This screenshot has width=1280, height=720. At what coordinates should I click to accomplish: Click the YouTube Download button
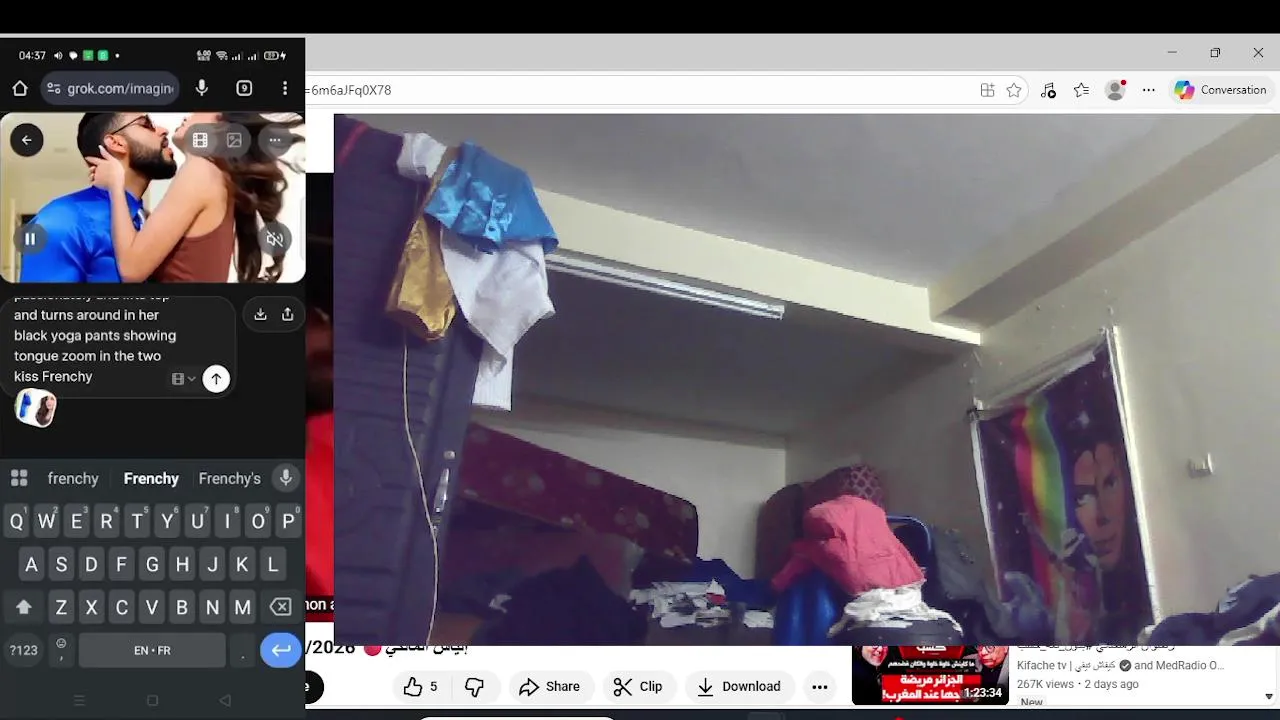(739, 686)
